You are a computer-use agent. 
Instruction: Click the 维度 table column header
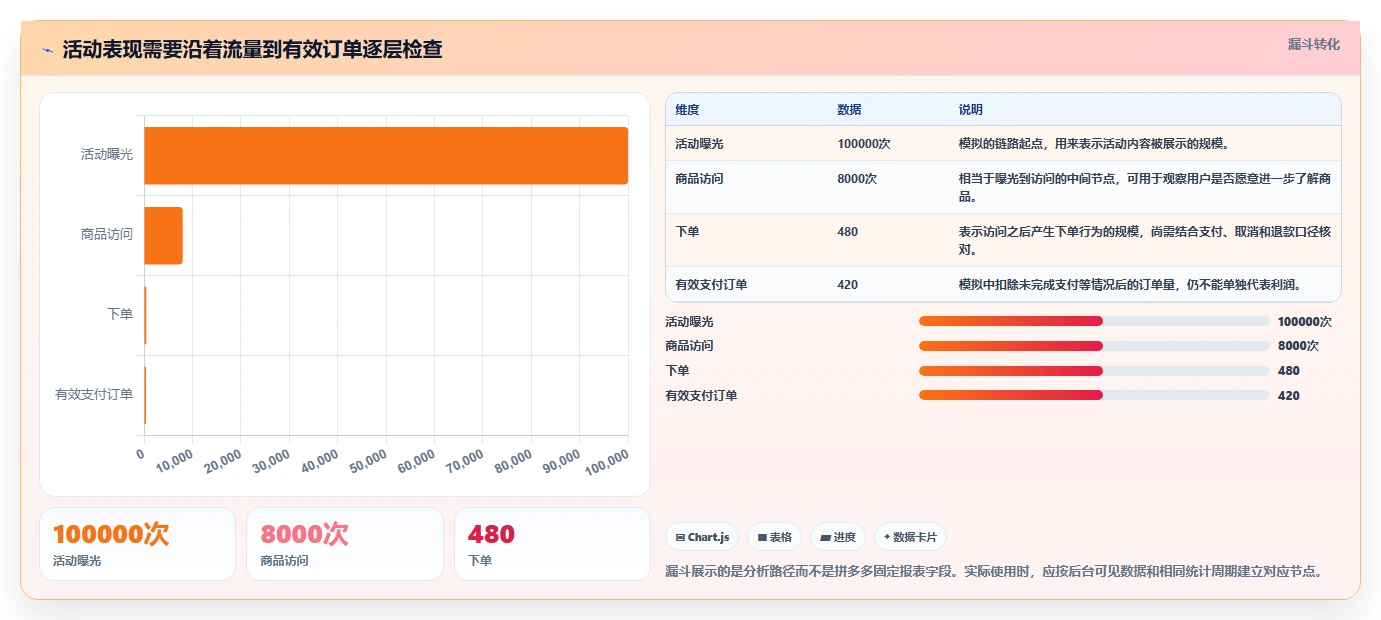688,110
